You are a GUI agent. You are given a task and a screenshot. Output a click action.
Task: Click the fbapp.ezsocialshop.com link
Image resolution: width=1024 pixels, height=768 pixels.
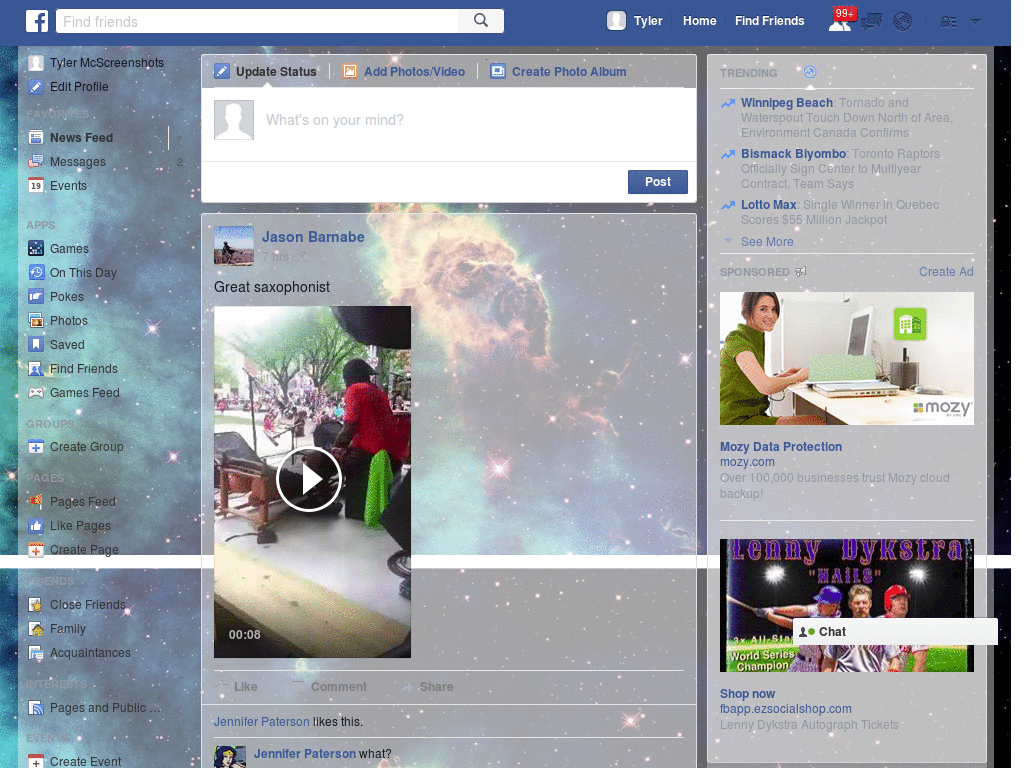[786, 709]
